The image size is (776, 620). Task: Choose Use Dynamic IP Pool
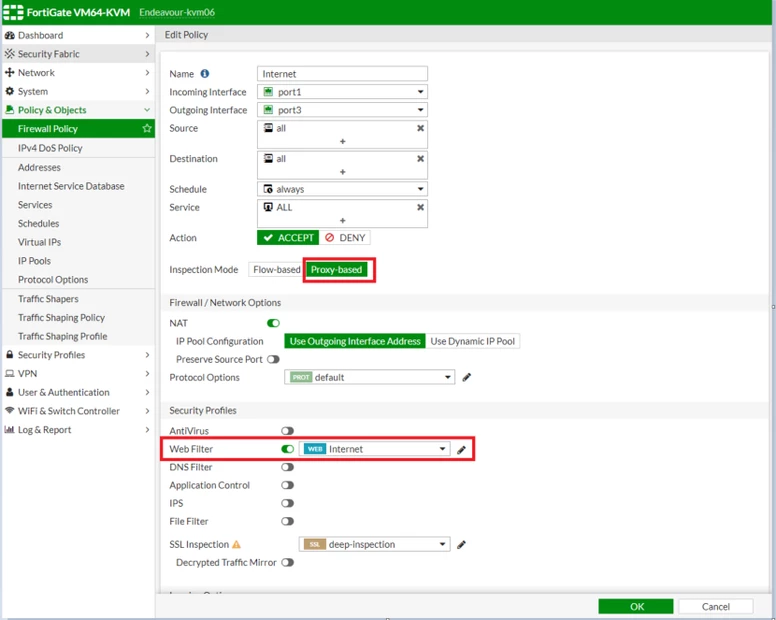[x=473, y=341]
